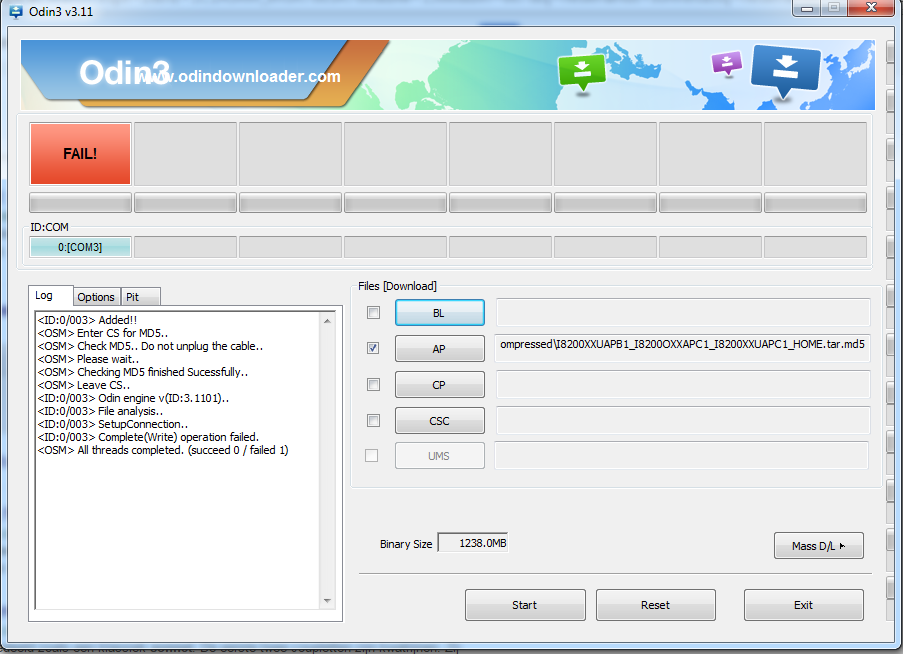
Task: Tick the UMS checkbox
Action: pyautogui.click(x=371, y=455)
